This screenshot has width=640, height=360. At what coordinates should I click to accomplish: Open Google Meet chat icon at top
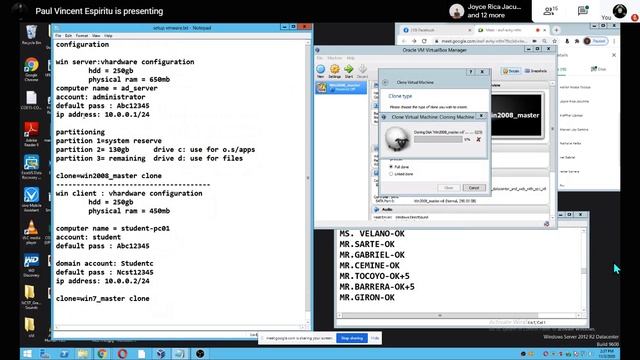tap(582, 11)
